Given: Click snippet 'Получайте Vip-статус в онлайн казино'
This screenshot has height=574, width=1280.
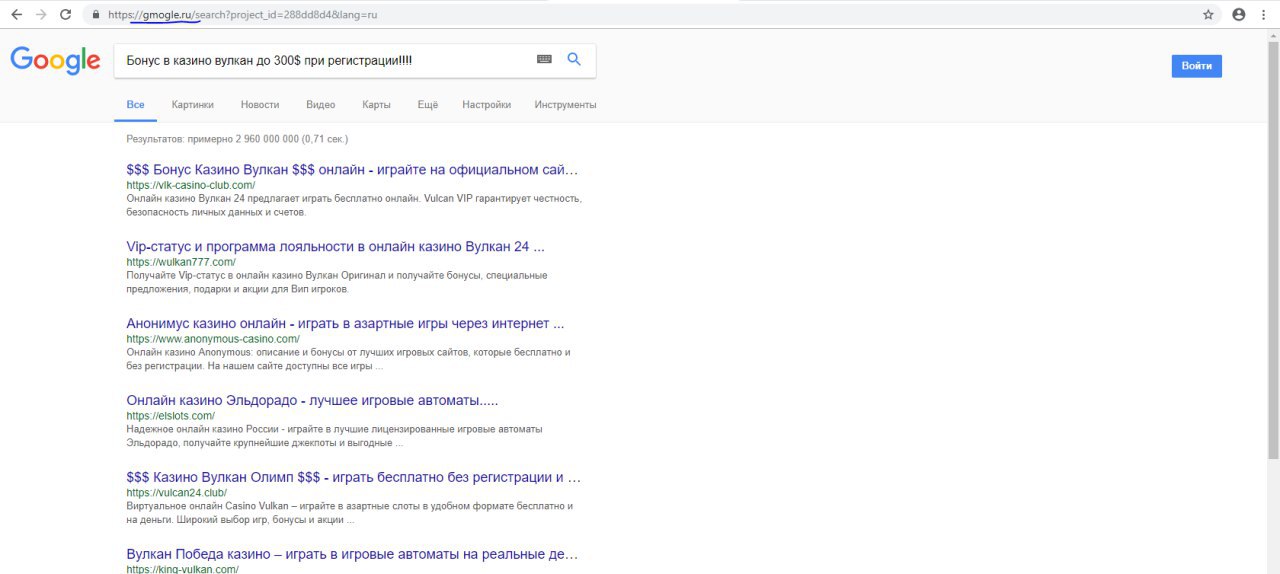Looking at the screenshot, I should pyautogui.click(x=337, y=282).
